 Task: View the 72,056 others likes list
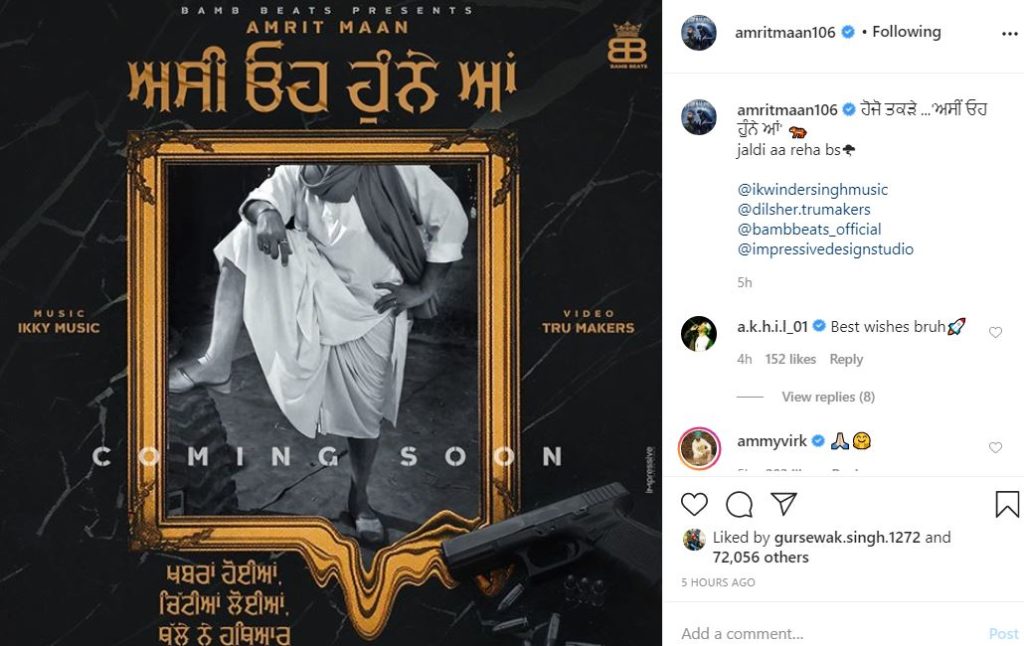pyautogui.click(x=761, y=557)
